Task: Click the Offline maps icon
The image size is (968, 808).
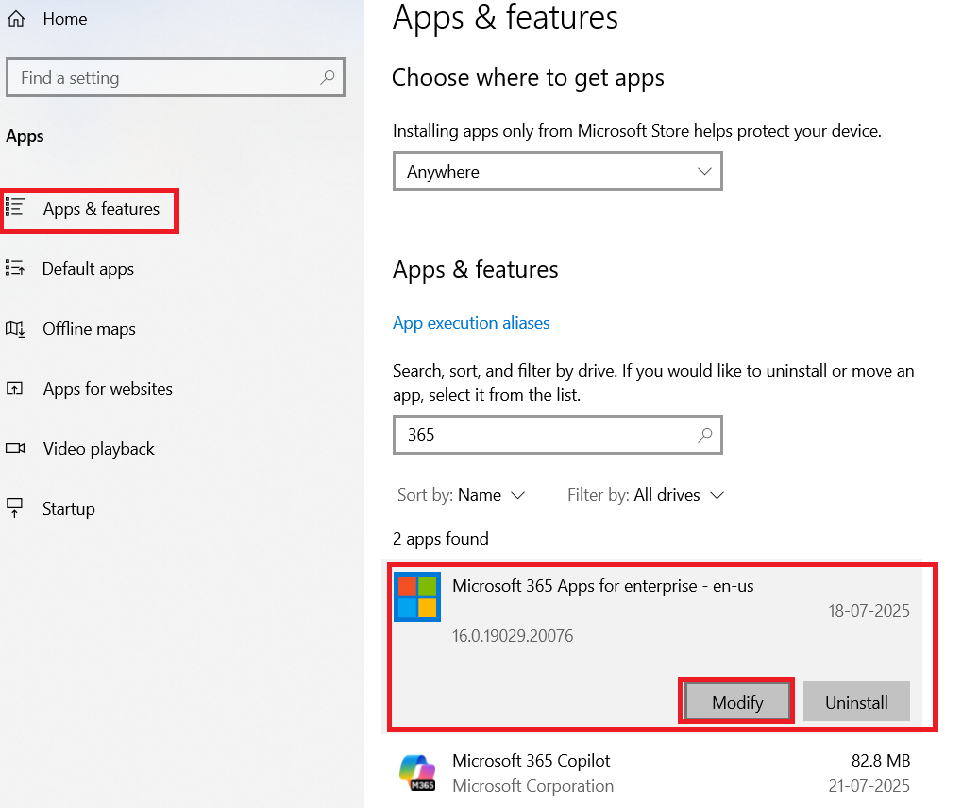Action: 15,328
